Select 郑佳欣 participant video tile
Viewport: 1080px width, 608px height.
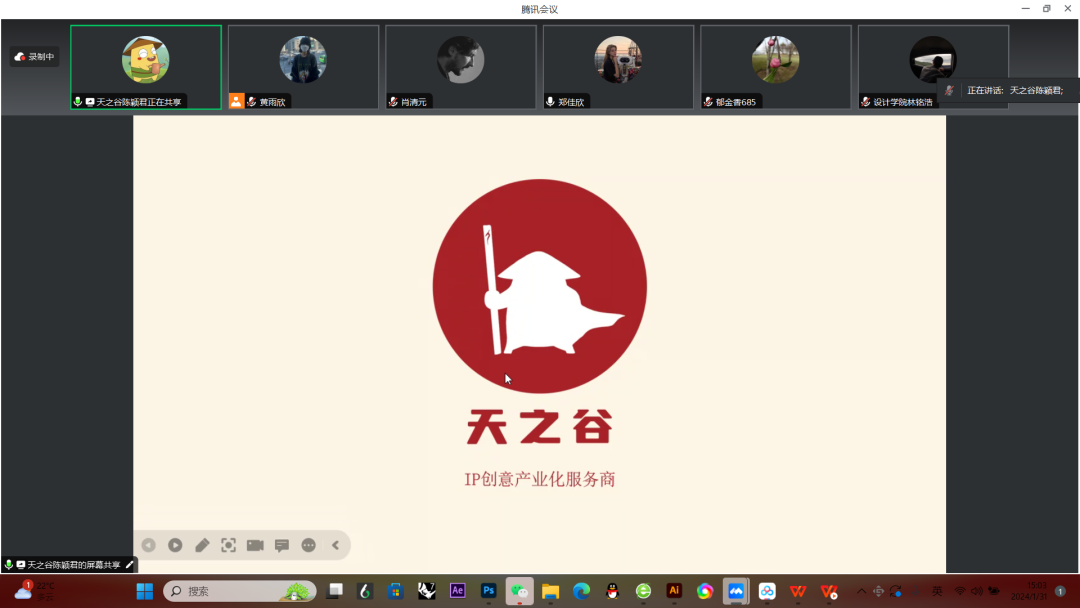click(x=618, y=66)
